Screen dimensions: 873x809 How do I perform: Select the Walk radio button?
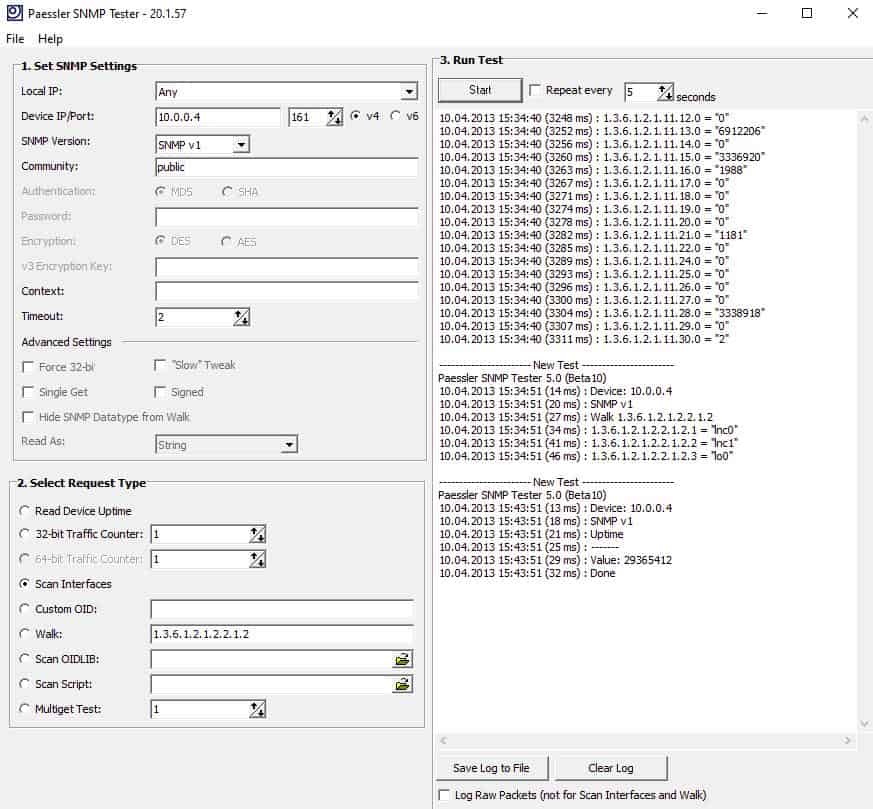point(24,634)
